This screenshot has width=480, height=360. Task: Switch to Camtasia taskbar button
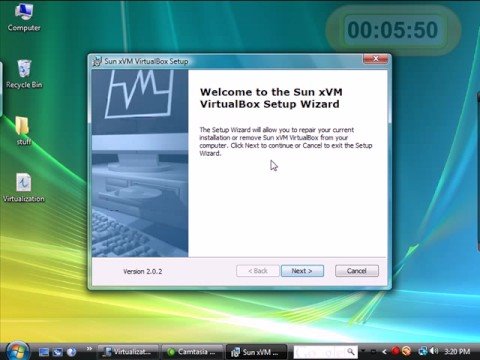[192, 352]
